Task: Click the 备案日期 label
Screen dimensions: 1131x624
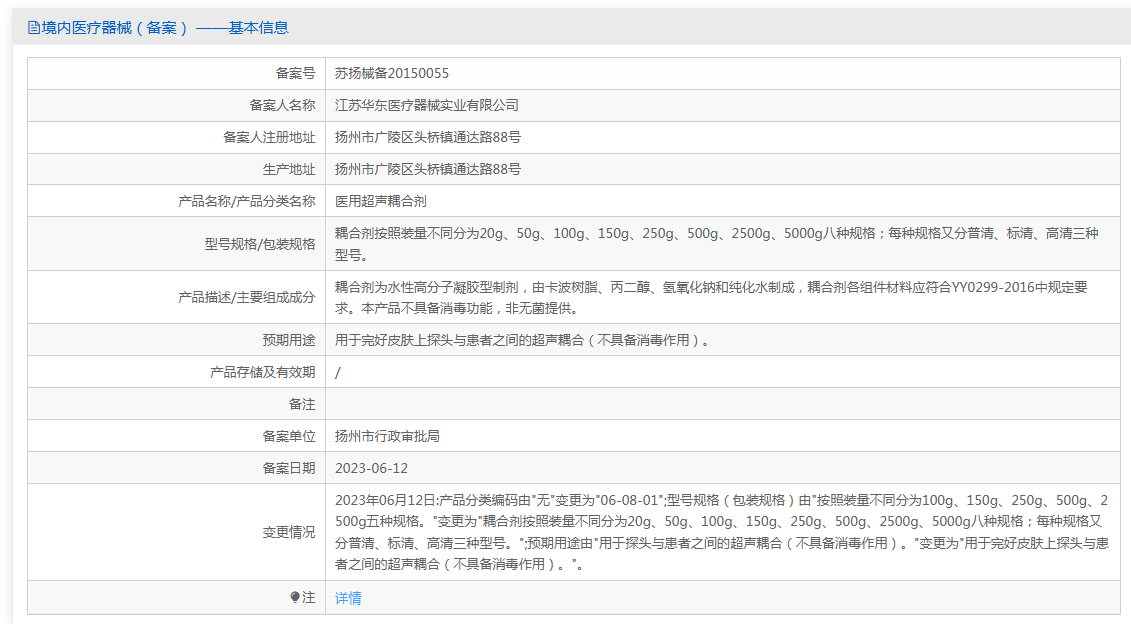Action: point(289,468)
